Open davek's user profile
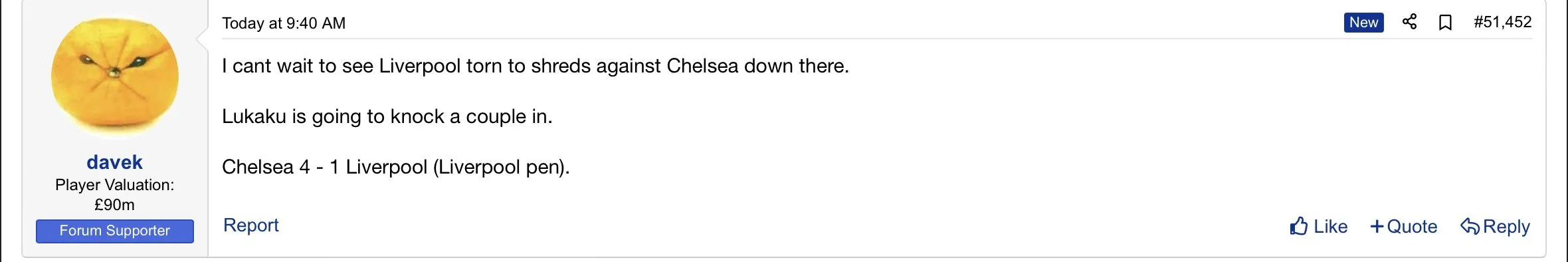 tap(114, 162)
